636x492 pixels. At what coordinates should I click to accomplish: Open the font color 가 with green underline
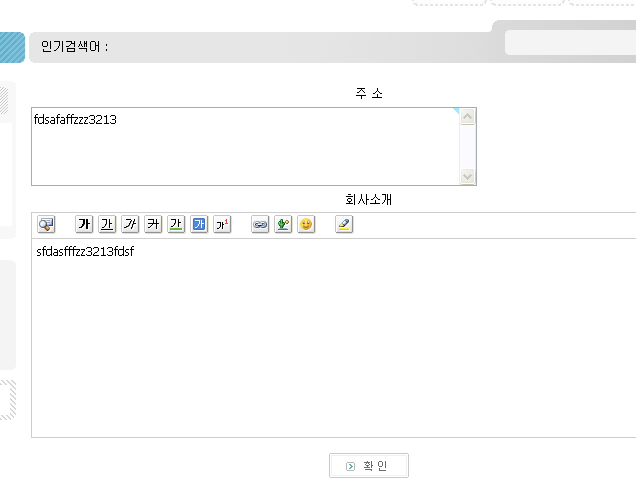pos(176,224)
